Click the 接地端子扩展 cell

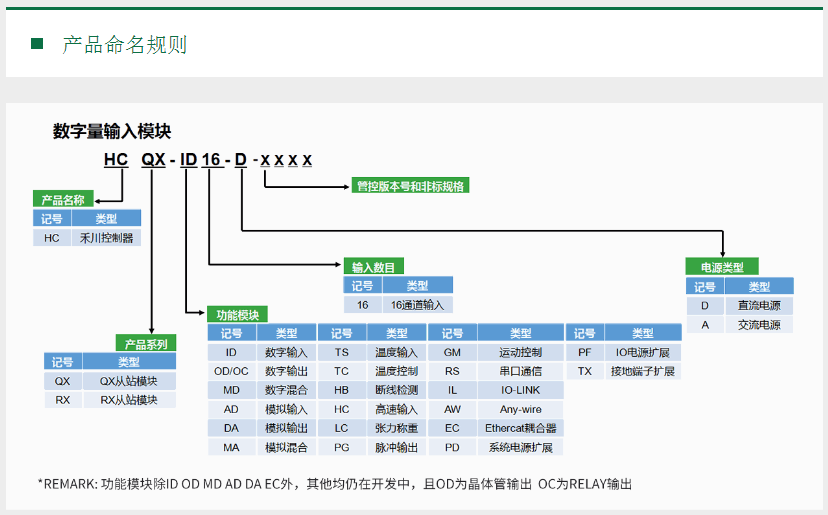click(x=643, y=371)
